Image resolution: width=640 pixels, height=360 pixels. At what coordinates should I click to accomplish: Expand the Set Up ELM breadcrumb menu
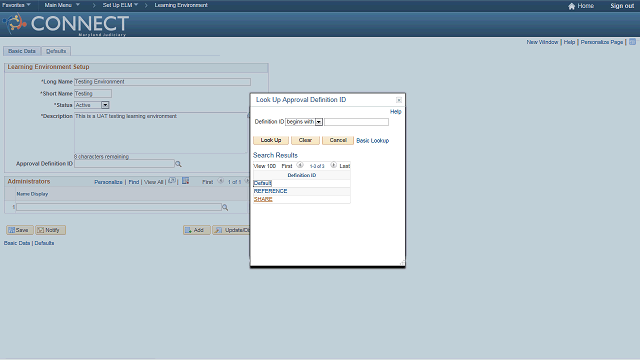click(x=120, y=5)
